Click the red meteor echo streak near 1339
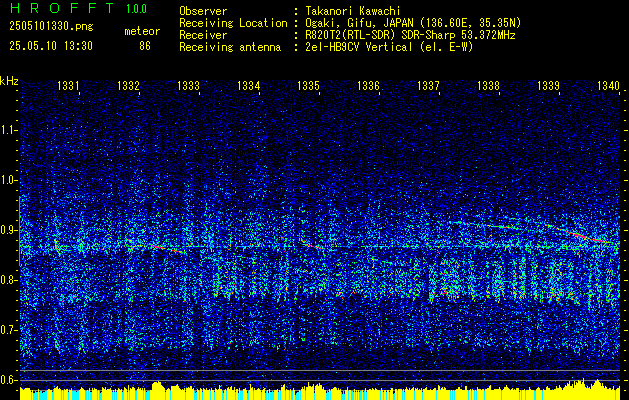Viewport: 629px width, 400px height. (x=580, y=234)
